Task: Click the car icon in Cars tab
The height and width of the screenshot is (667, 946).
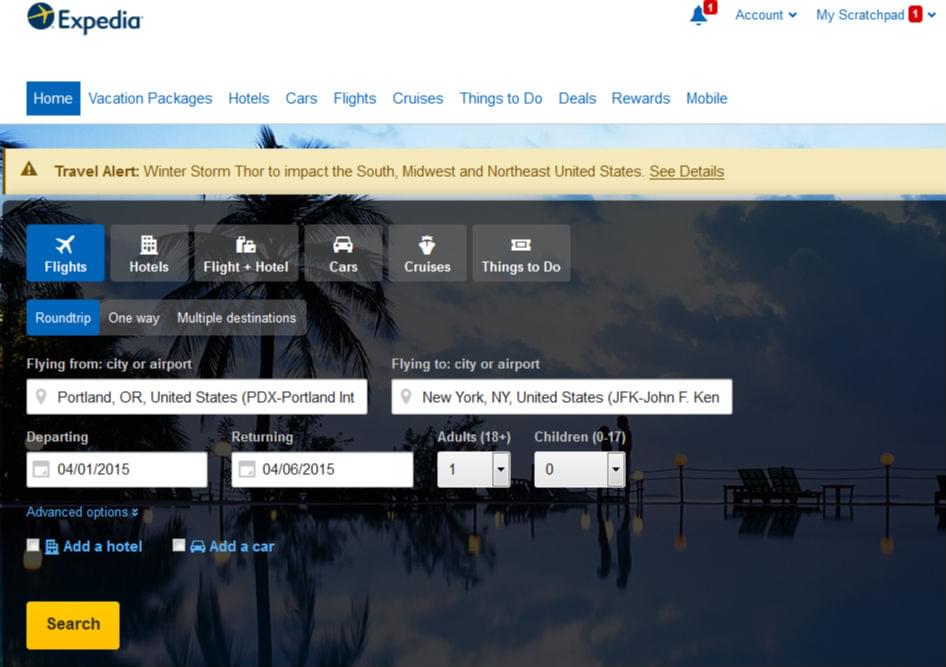Action: (343, 244)
